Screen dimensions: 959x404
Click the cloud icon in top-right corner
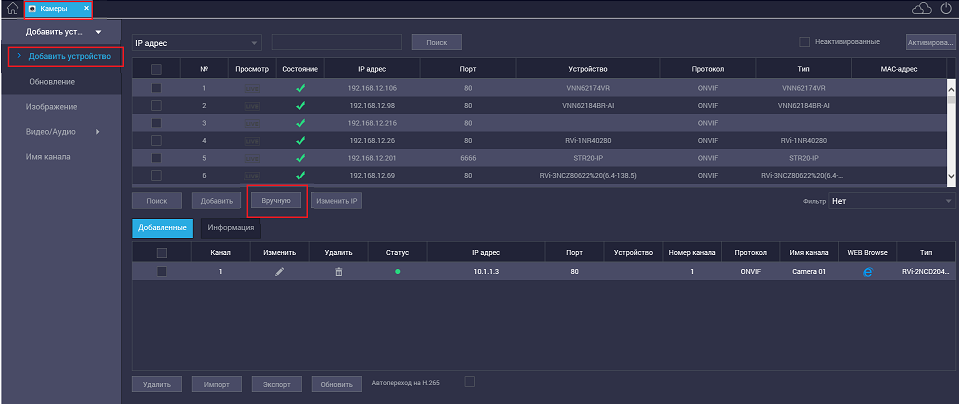point(922,9)
